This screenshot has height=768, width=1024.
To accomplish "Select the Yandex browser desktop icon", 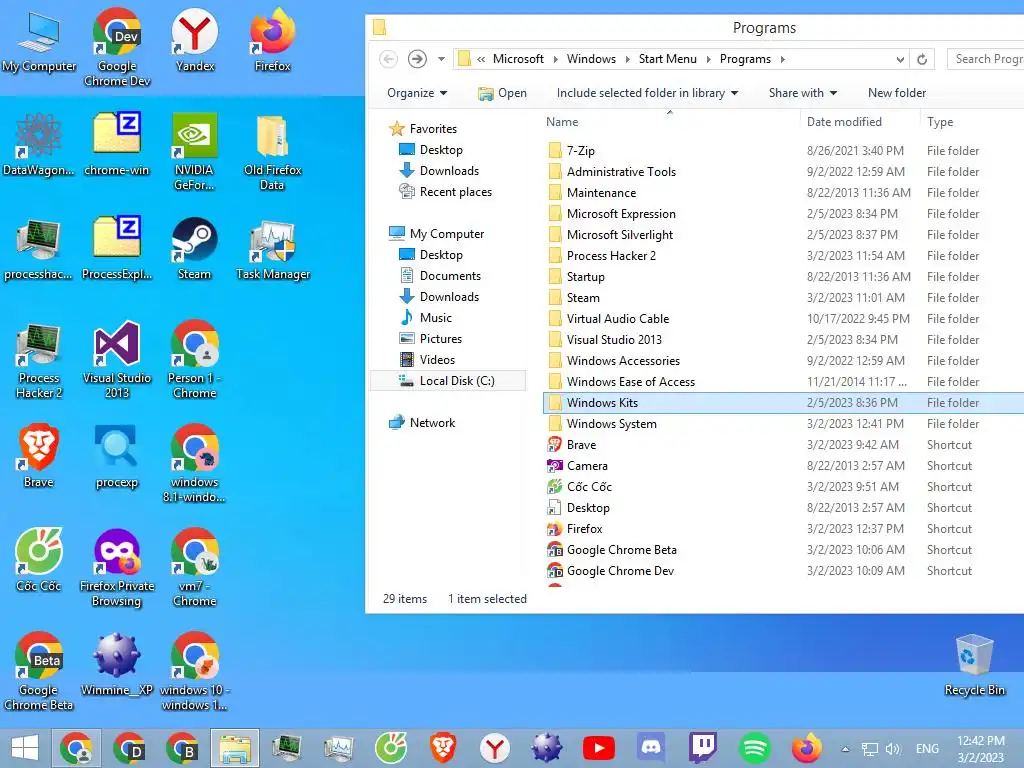I will (194, 40).
